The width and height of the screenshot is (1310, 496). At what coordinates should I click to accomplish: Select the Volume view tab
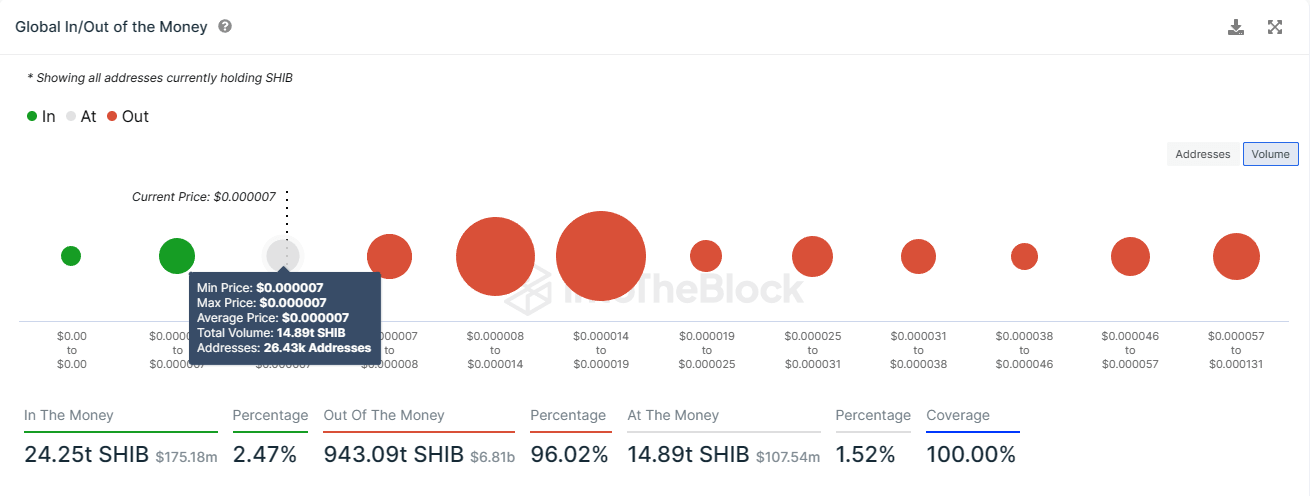[1271, 154]
